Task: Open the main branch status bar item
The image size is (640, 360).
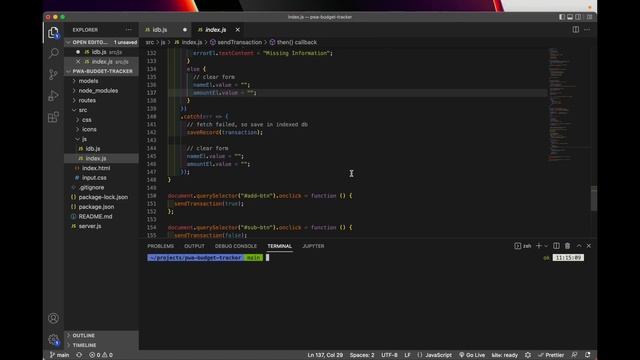Action: tap(59, 355)
